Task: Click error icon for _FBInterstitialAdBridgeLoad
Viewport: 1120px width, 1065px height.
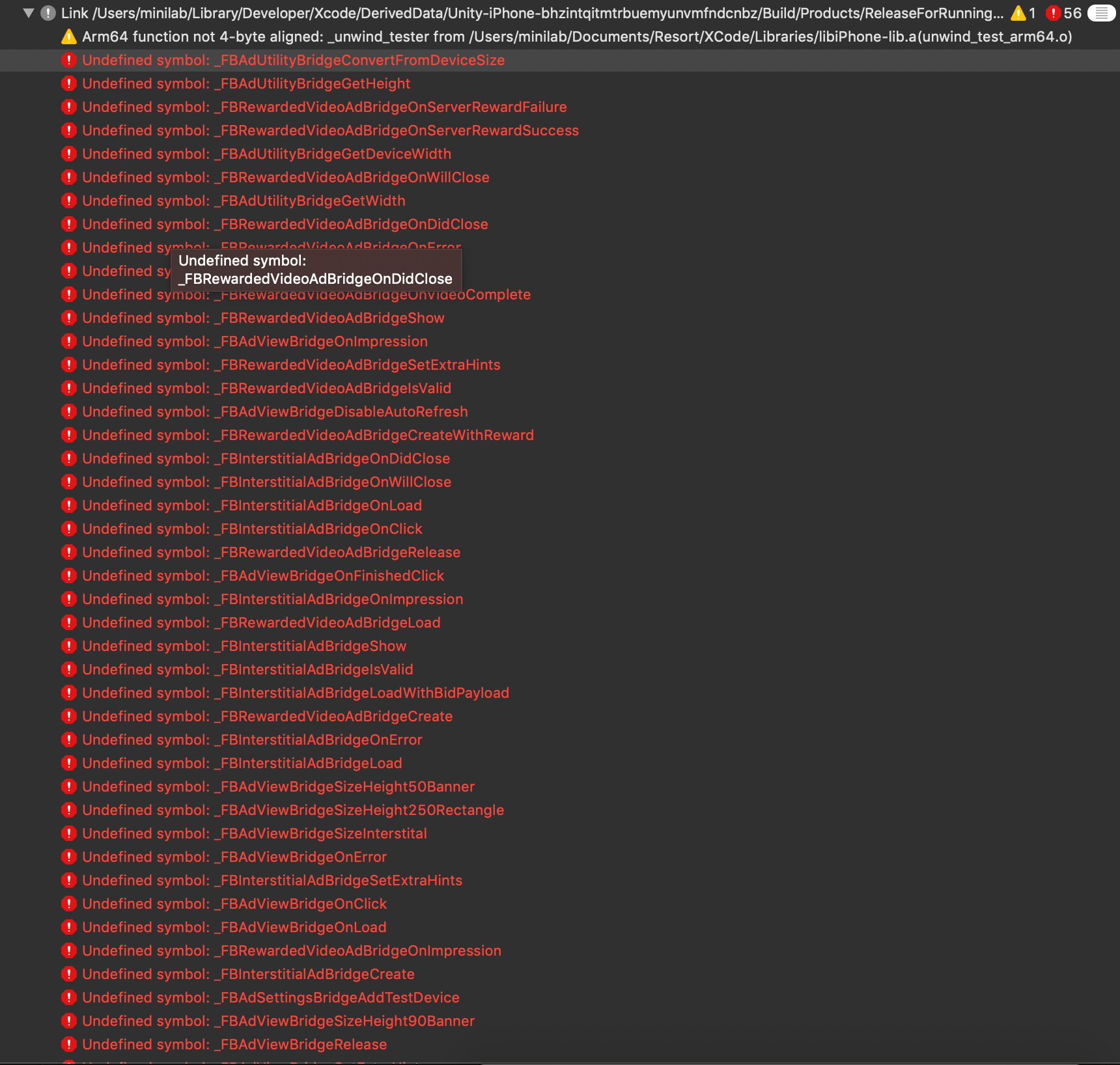Action: [x=69, y=763]
